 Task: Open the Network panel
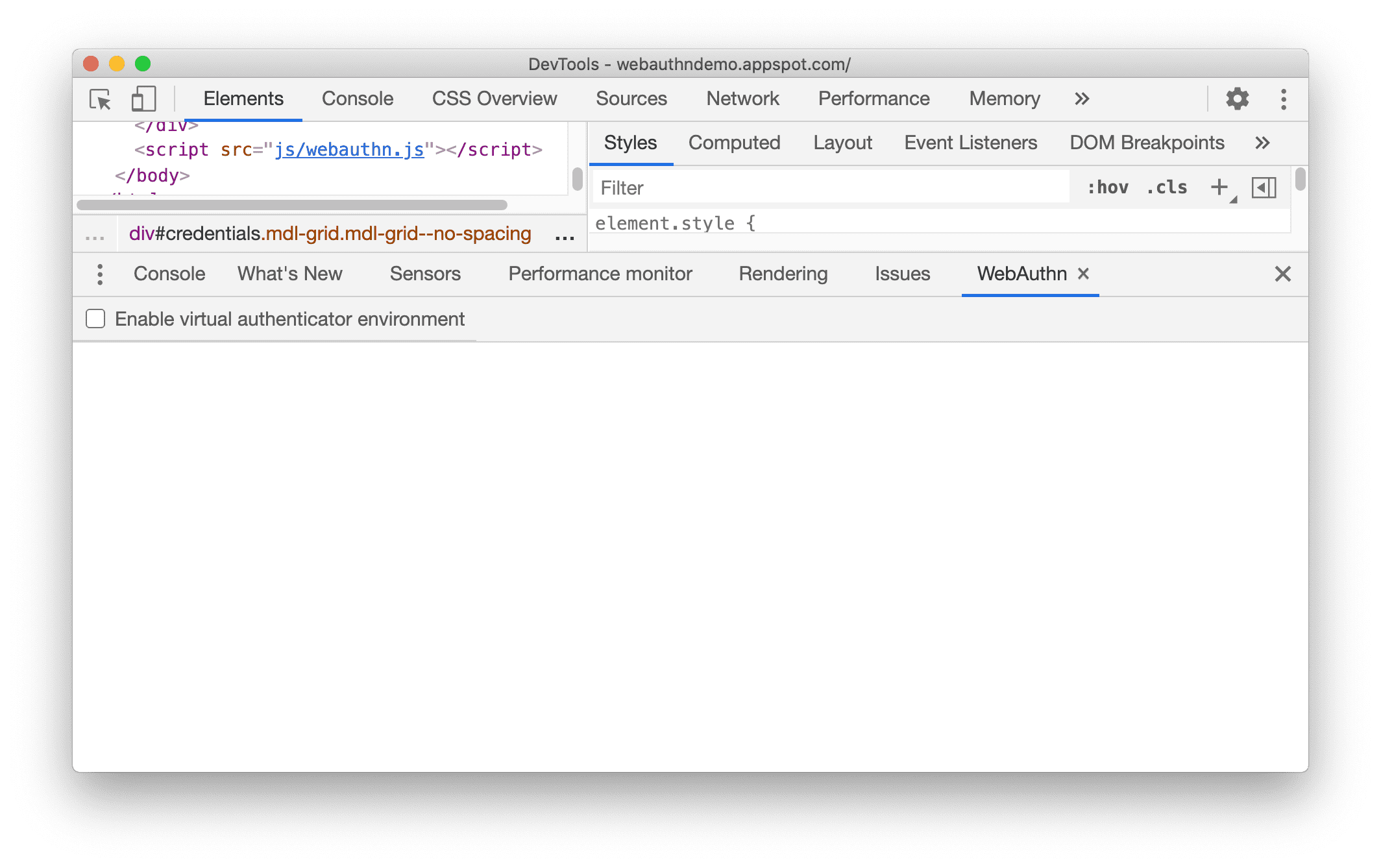click(x=742, y=99)
